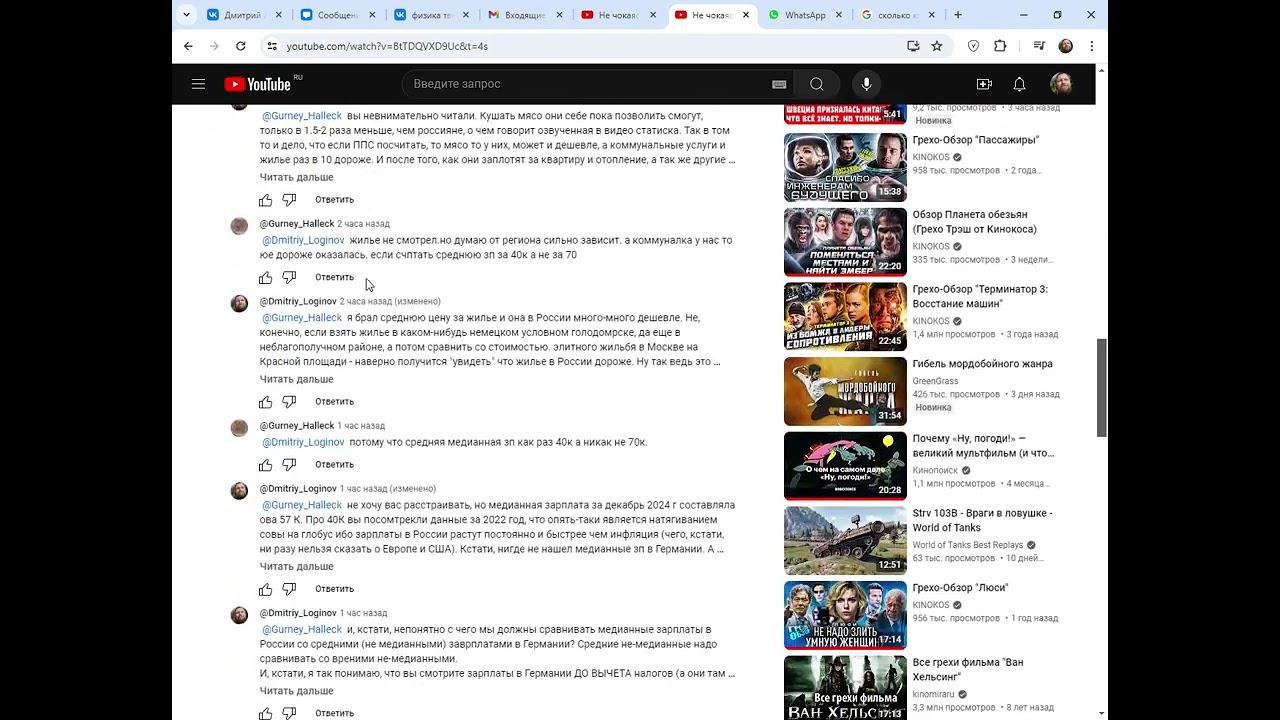
Task: Bookmark this page with the star
Action: 937,46
